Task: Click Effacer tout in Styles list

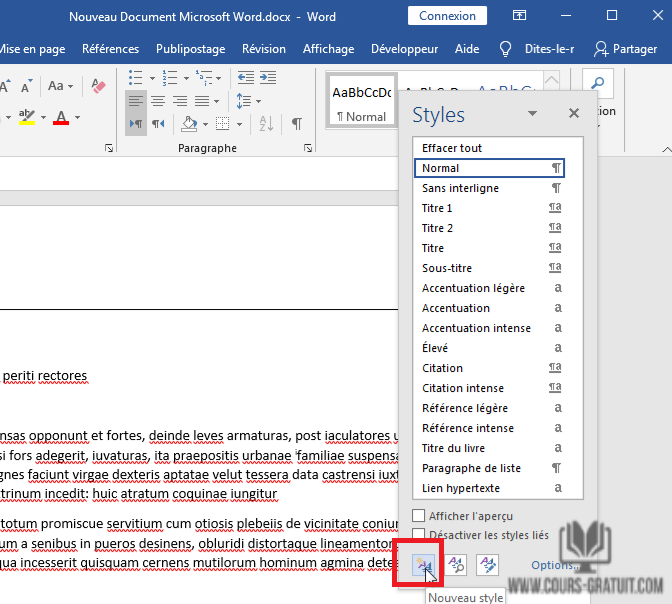Action: 489,148
